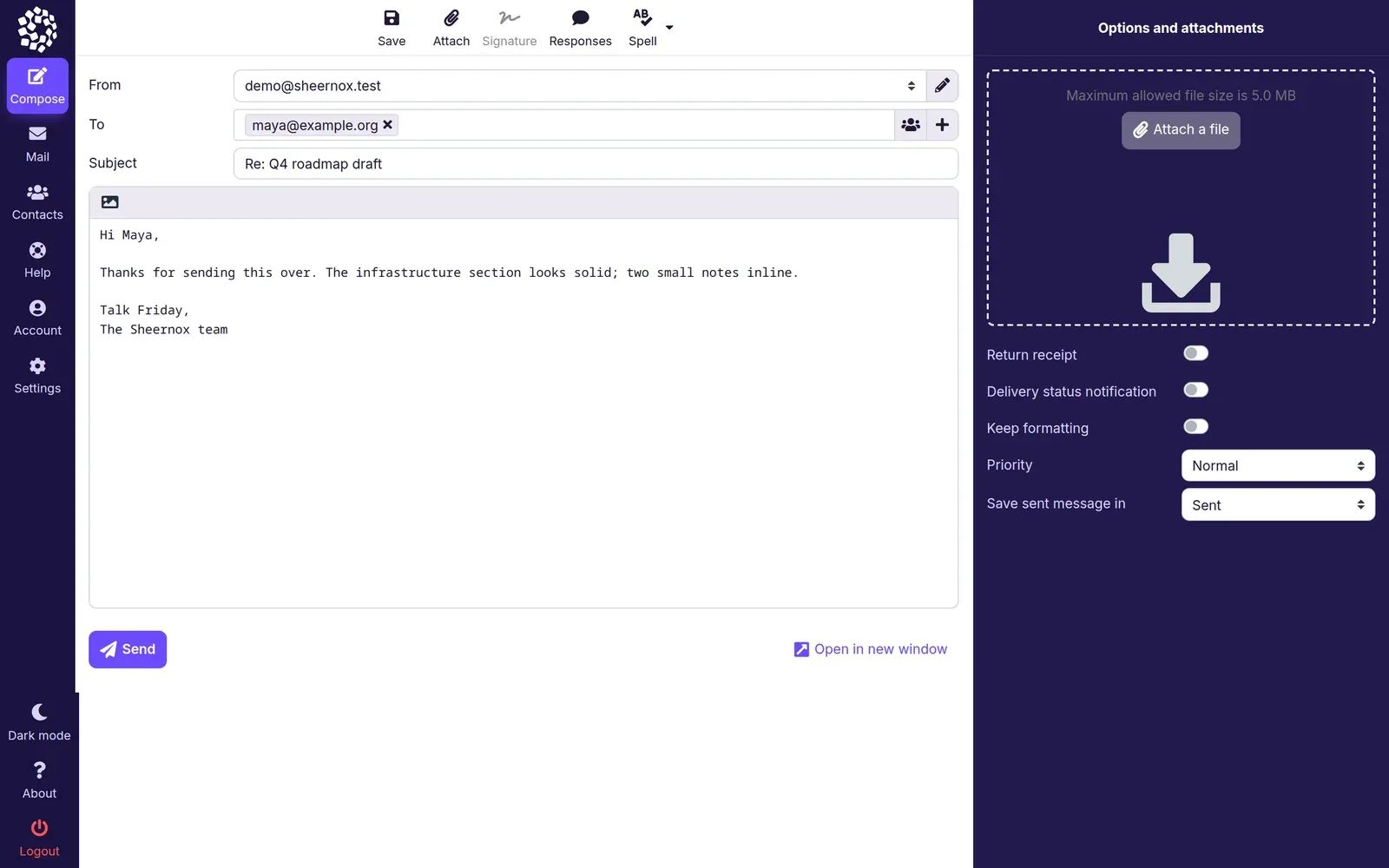1389x868 pixels.
Task: Toggle Keep formatting switch
Action: (x=1195, y=426)
